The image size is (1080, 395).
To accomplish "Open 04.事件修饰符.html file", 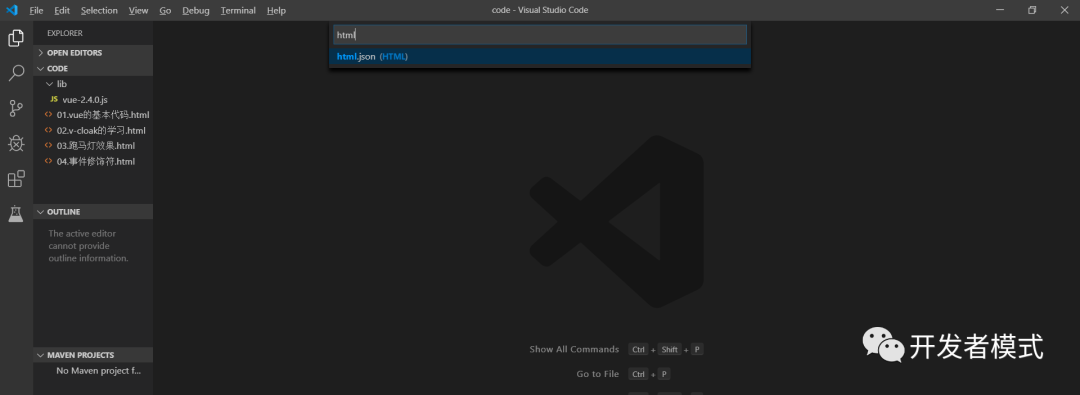I will pyautogui.click(x=93, y=161).
